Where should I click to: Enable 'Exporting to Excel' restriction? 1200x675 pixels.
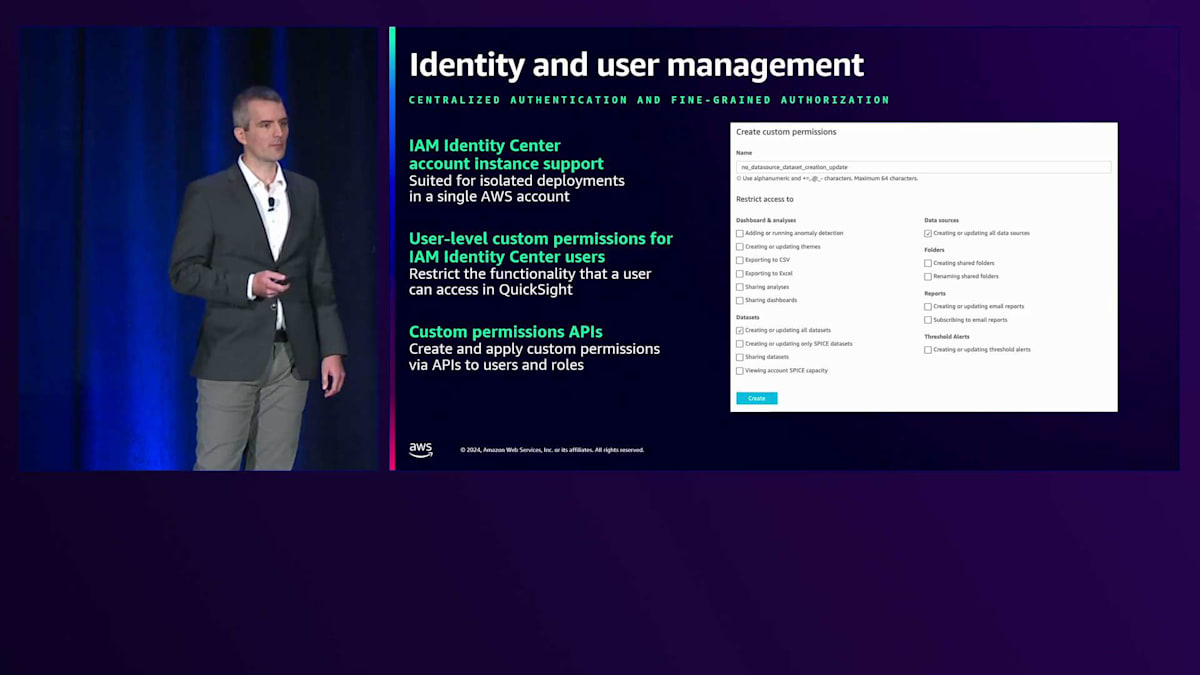pyautogui.click(x=740, y=273)
